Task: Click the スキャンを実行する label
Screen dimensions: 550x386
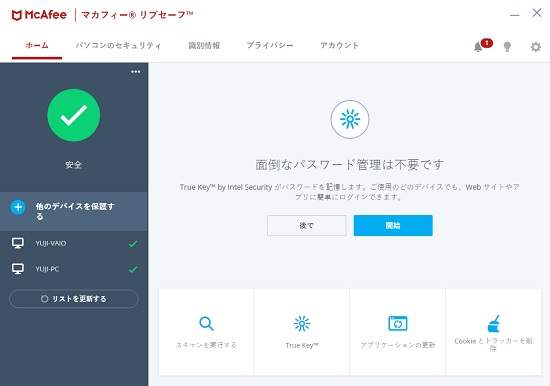Action: click(x=206, y=345)
